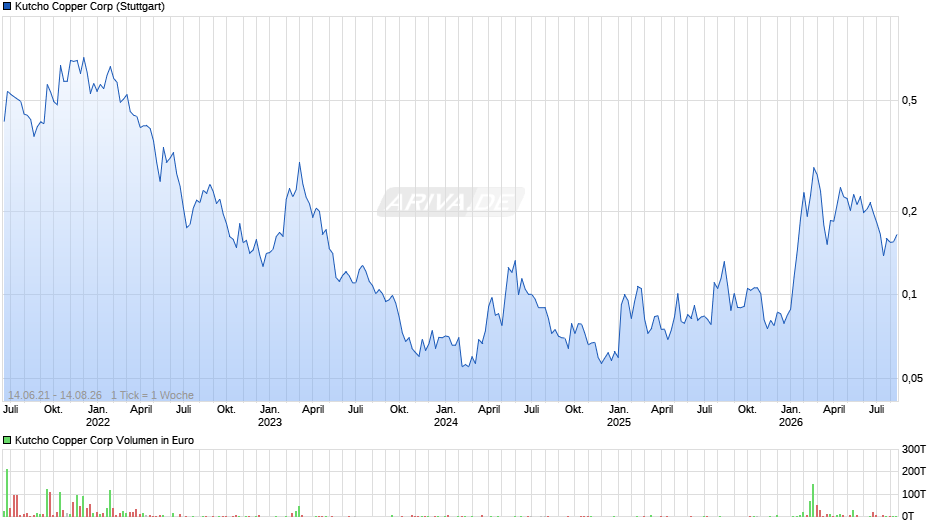
Task: Click the blue Kutcho Copper Corp legend square
Action: pos(7,7)
